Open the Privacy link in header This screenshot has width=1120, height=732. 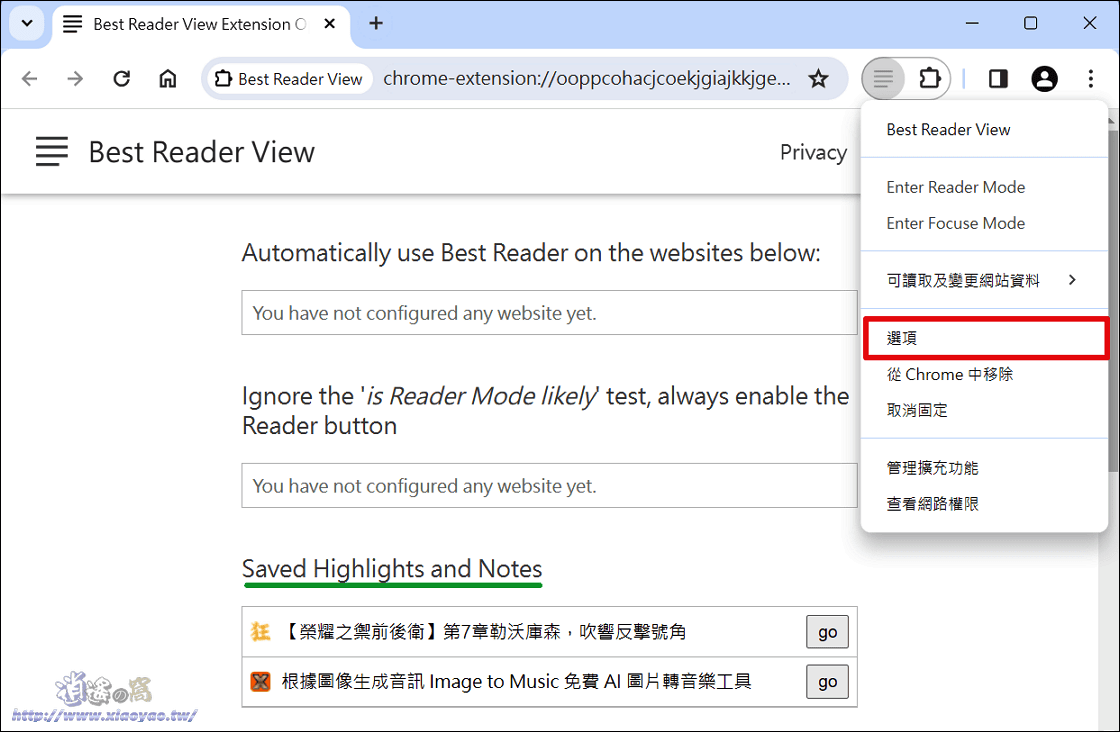tap(813, 152)
